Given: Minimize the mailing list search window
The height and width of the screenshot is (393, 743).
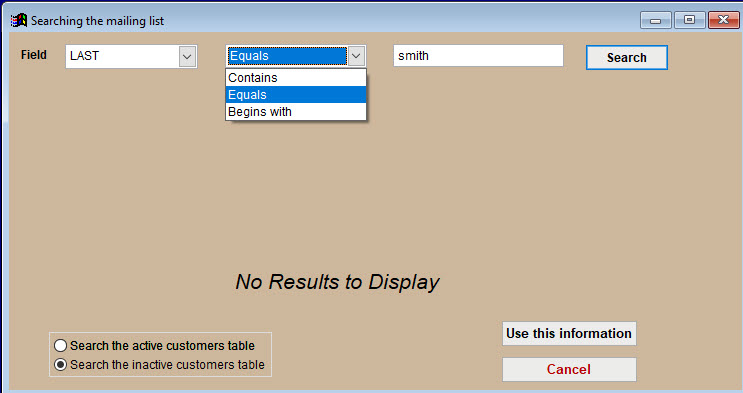Looking at the screenshot, I should [x=655, y=20].
